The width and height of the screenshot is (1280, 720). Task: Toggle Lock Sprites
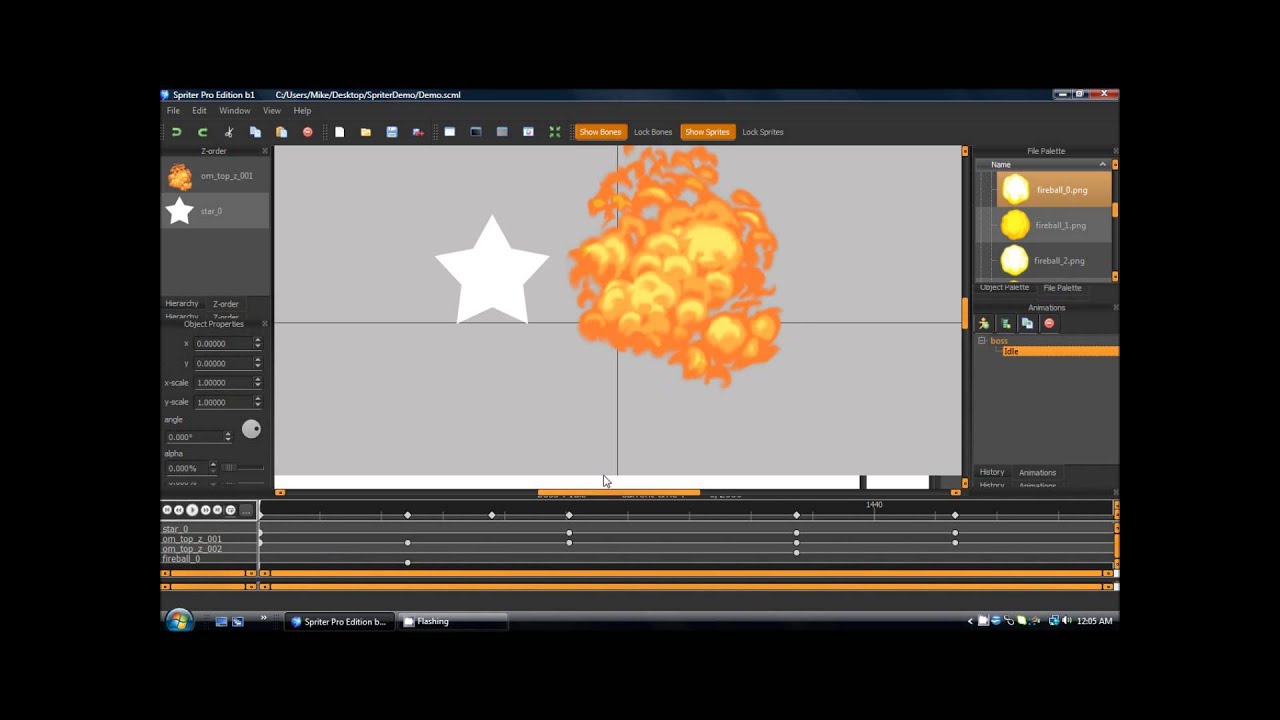click(x=763, y=132)
